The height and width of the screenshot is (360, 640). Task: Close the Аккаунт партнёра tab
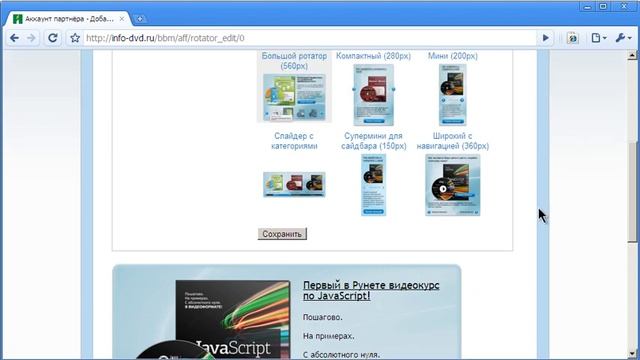tap(122, 19)
